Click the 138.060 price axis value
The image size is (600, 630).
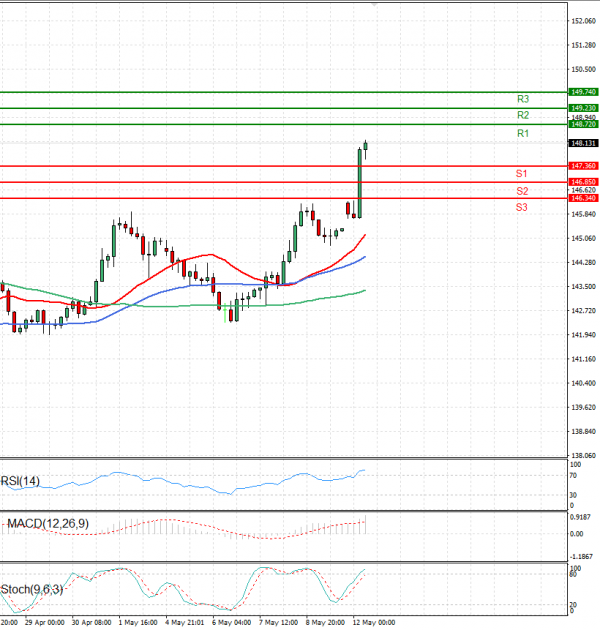584,455
